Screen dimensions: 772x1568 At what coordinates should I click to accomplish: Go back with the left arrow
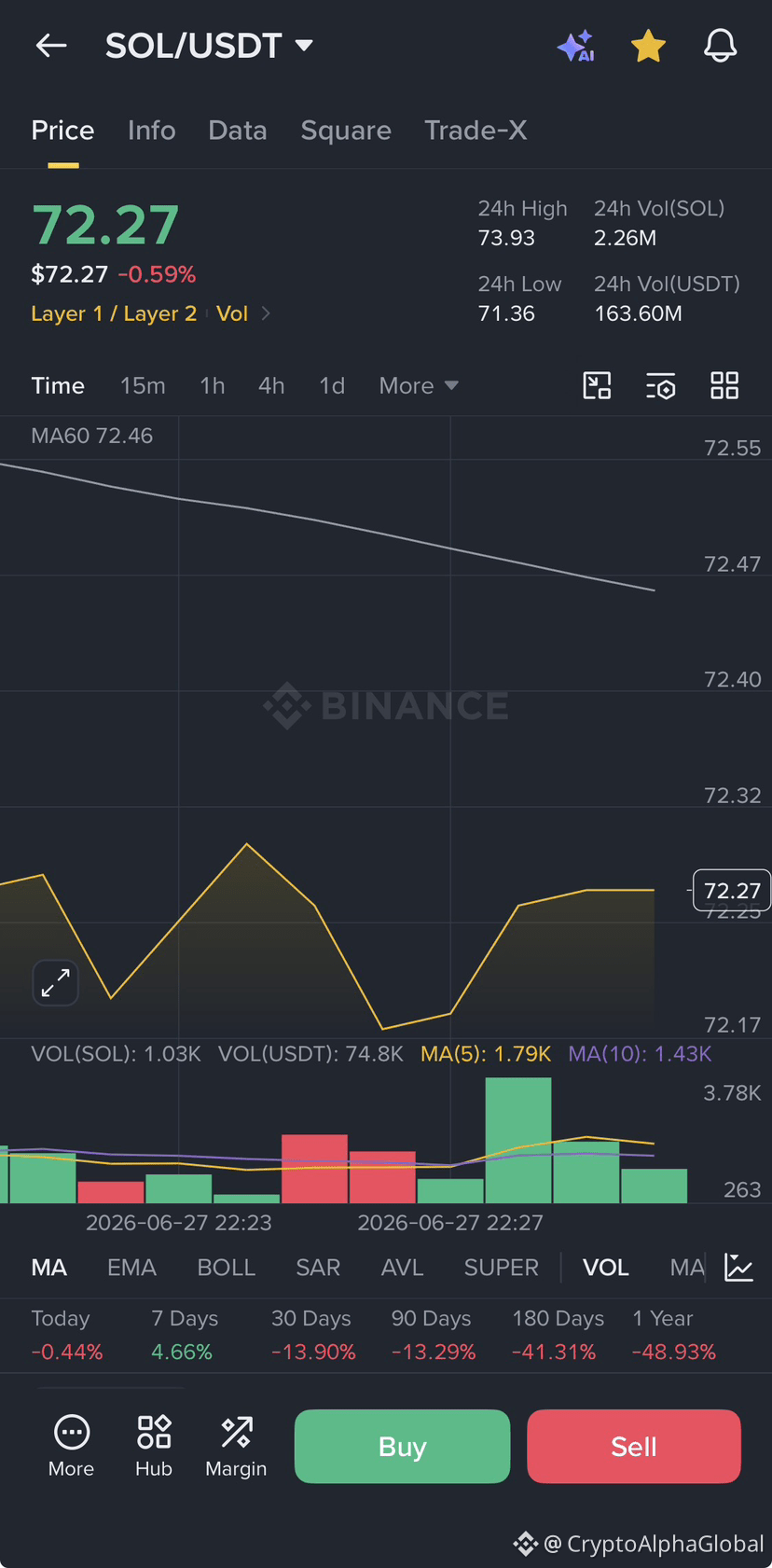tap(51, 45)
